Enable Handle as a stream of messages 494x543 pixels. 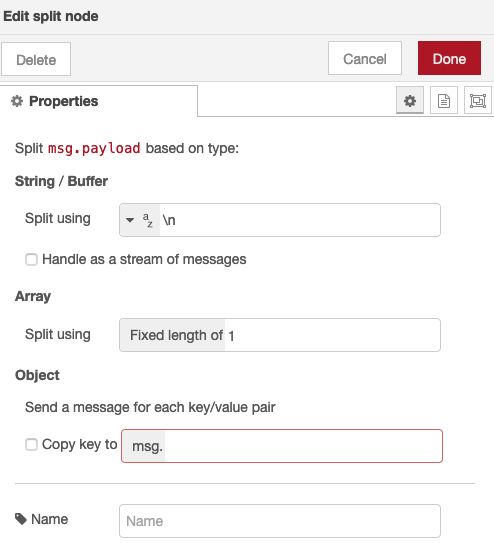(x=31, y=259)
